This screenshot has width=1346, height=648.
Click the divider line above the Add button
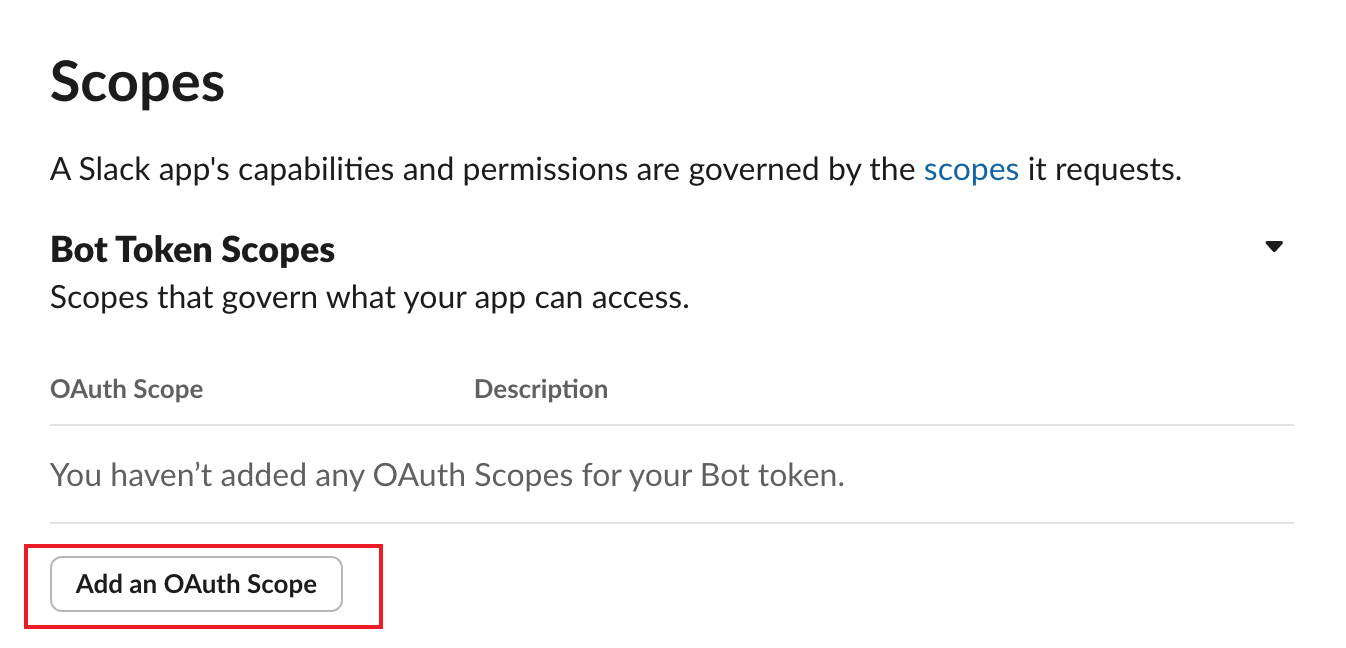(672, 523)
